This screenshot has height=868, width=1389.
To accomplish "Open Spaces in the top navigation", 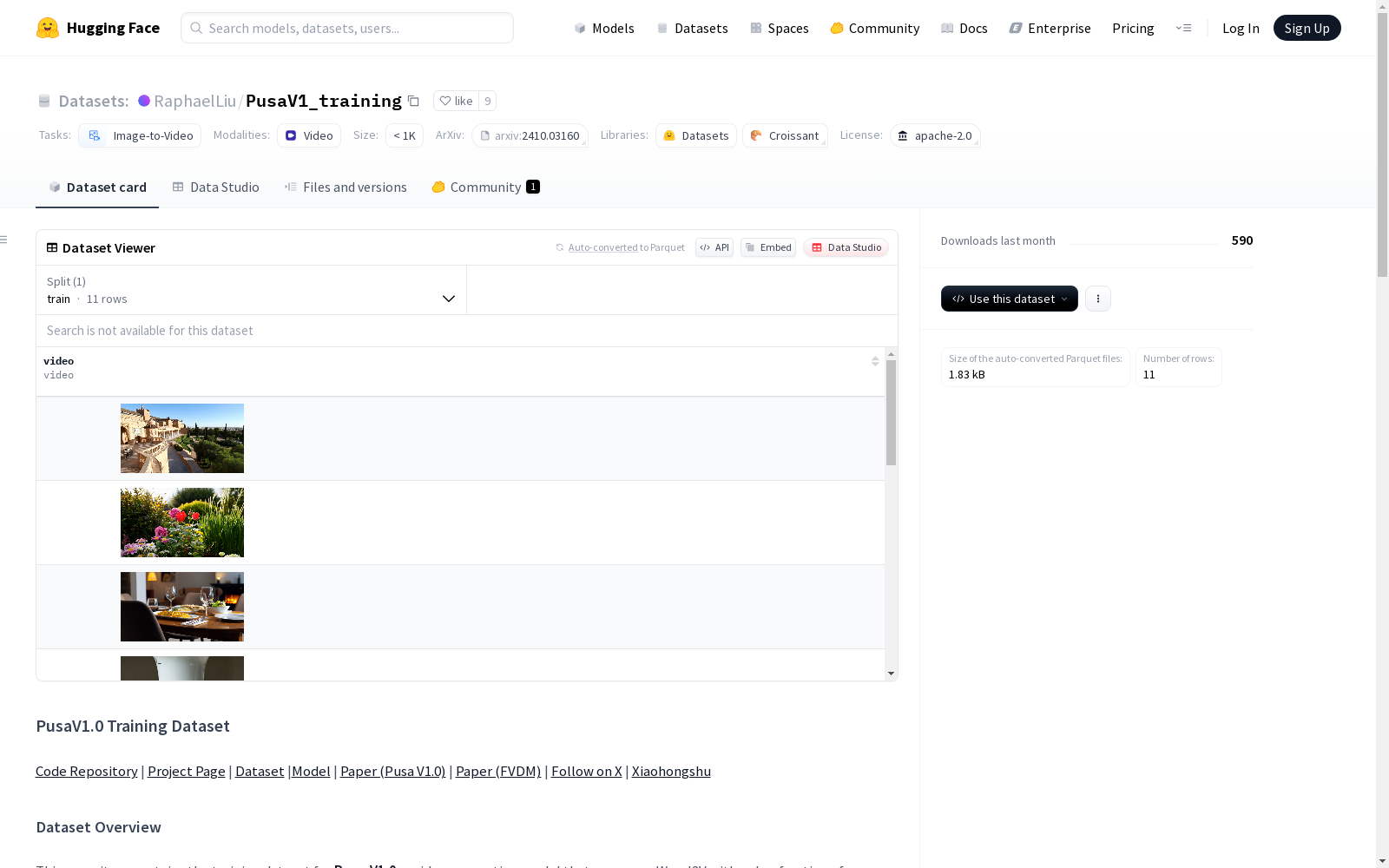I will pos(779,28).
